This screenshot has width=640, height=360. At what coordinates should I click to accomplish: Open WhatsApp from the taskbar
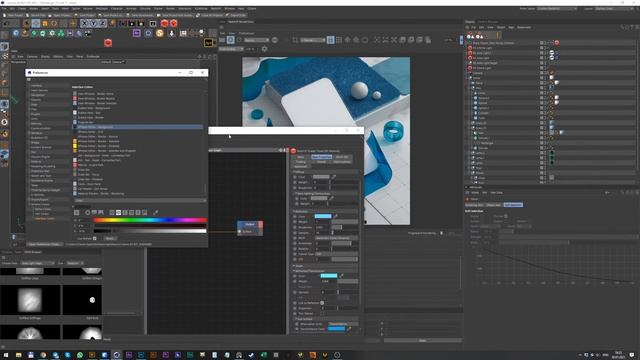tap(80, 355)
